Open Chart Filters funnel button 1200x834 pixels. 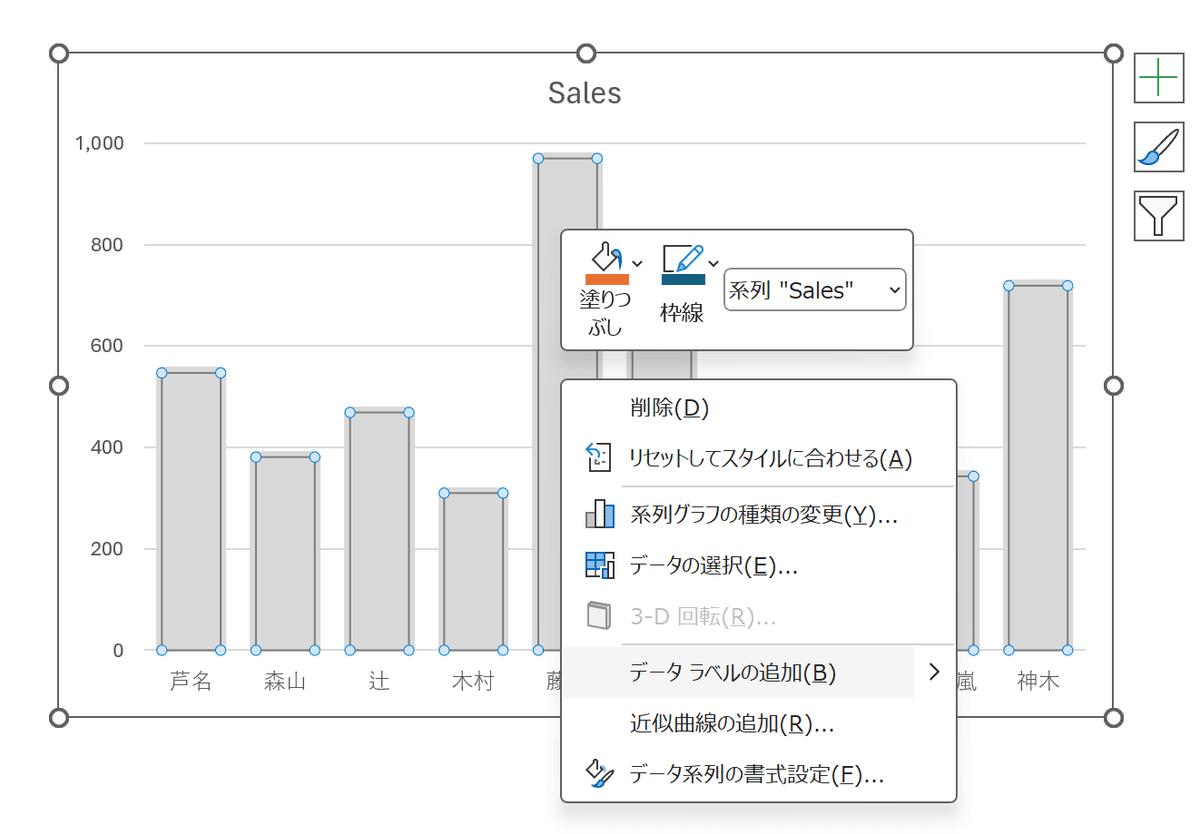click(x=1158, y=216)
